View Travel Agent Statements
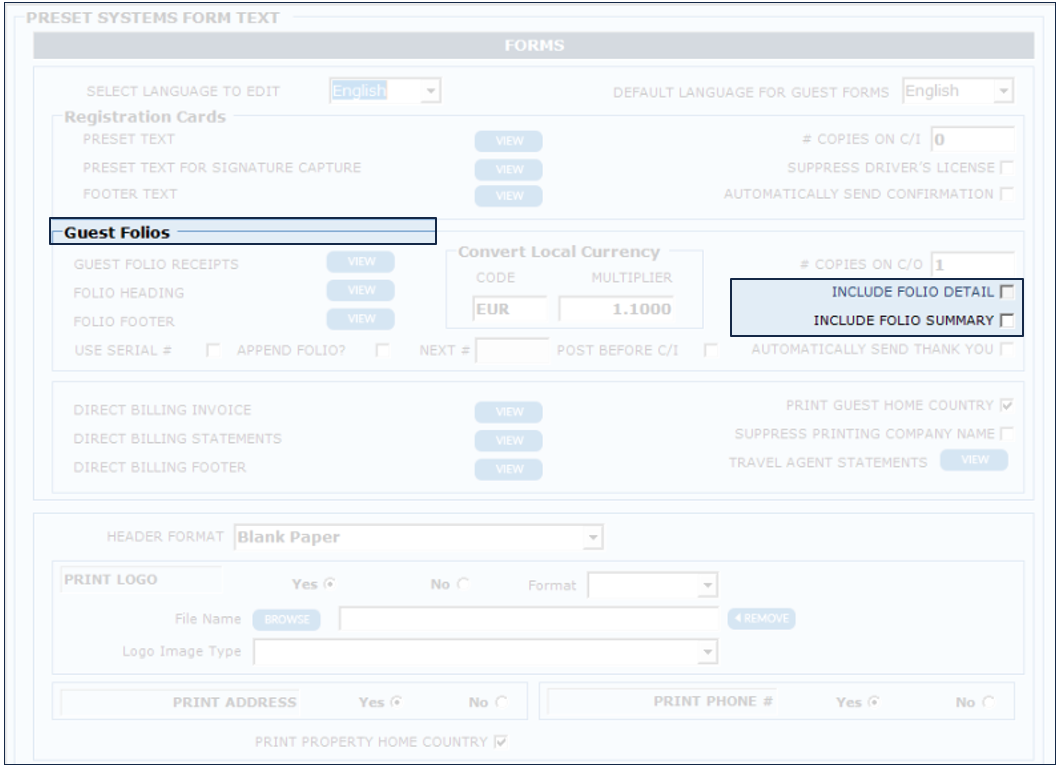This screenshot has width=1060, height=768. pos(974,460)
